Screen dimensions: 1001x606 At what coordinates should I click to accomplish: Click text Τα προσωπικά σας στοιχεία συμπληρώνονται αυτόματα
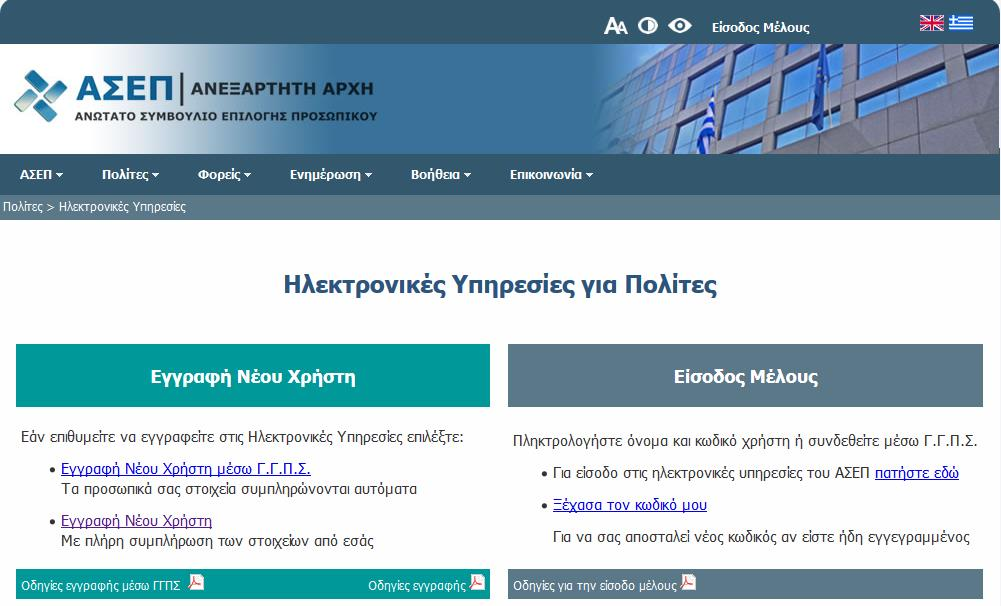point(239,489)
